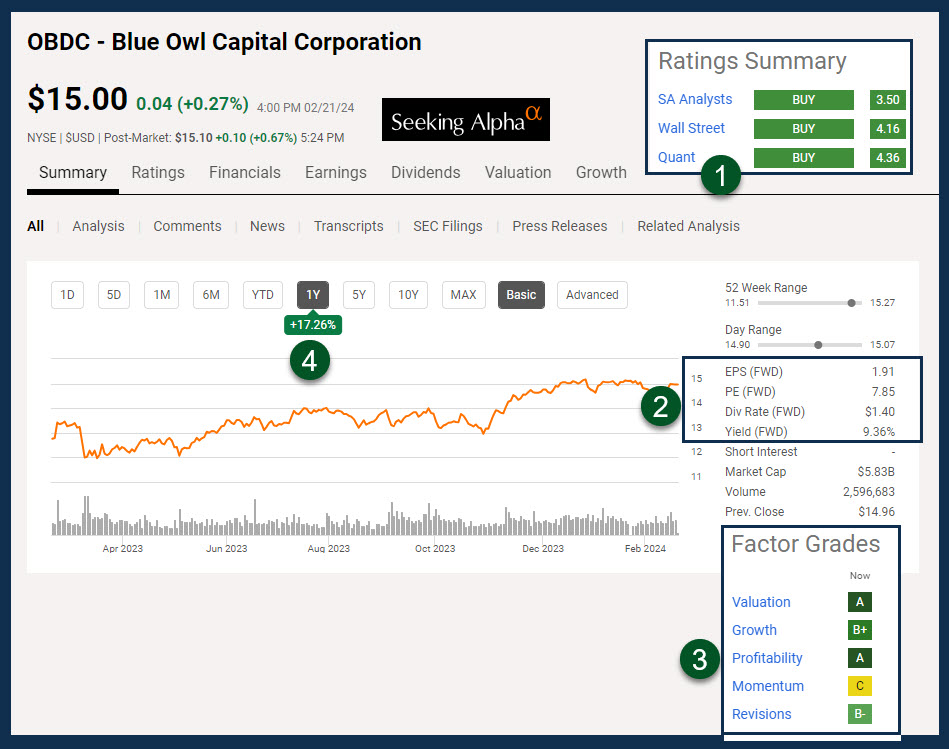This screenshot has width=949, height=749.
Task: Switch chart to Basic mode
Action: [521, 295]
